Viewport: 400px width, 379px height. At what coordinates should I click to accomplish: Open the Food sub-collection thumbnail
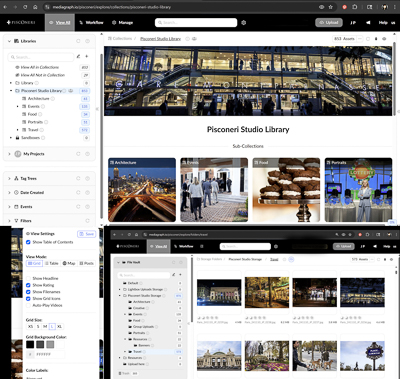[286, 190]
